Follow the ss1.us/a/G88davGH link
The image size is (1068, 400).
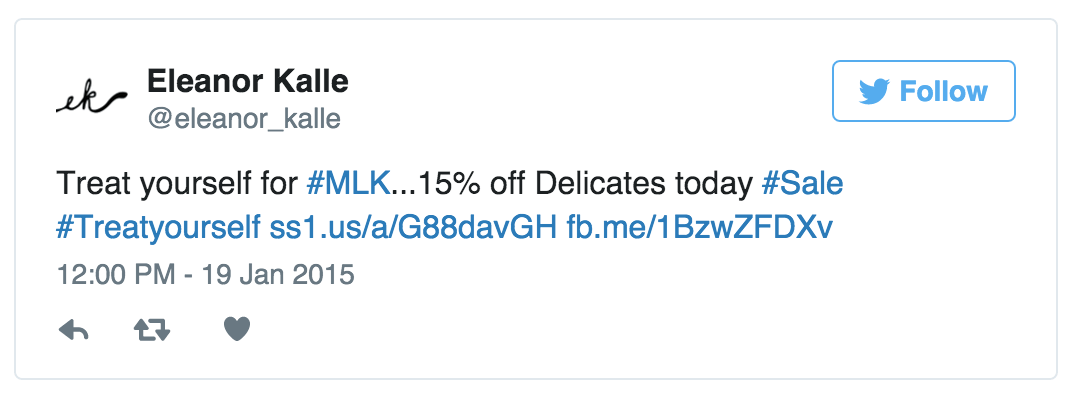[412, 228]
